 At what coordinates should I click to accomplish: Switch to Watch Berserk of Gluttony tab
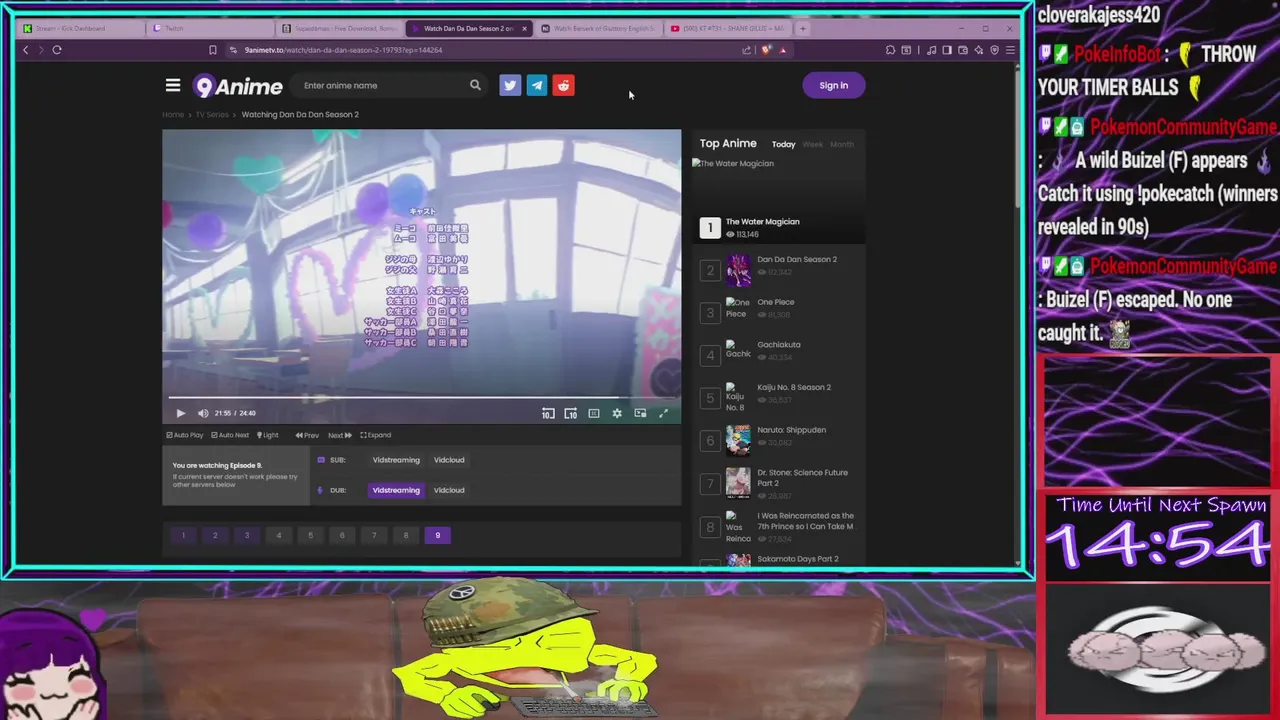598,28
